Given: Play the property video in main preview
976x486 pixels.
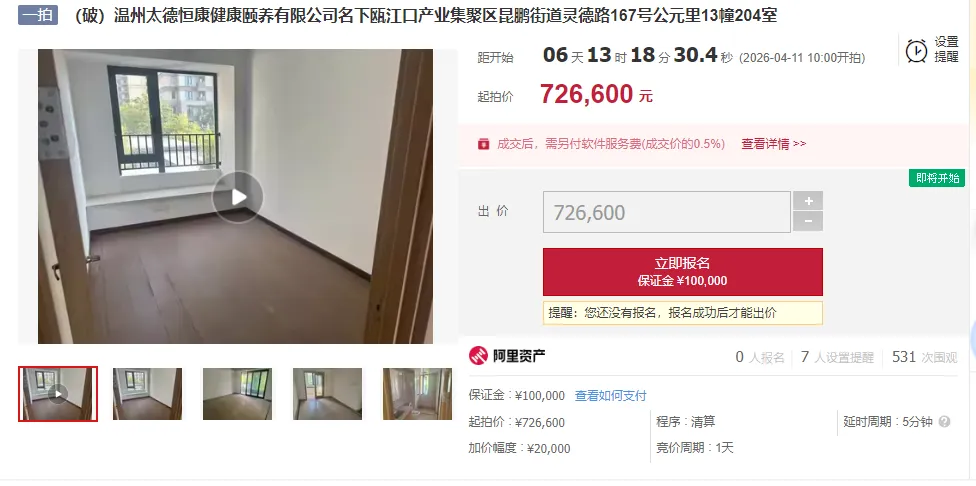Looking at the screenshot, I should [237, 197].
